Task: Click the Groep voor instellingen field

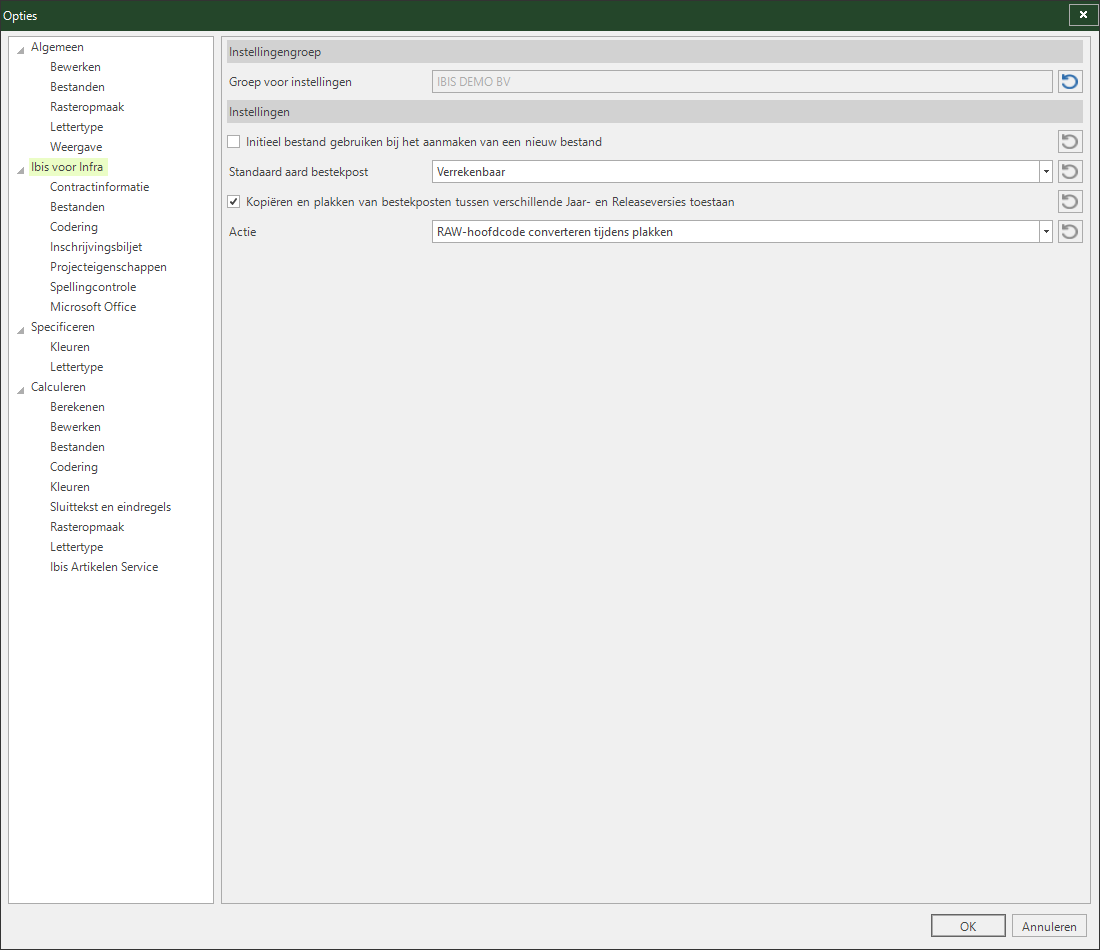Action: coord(742,81)
